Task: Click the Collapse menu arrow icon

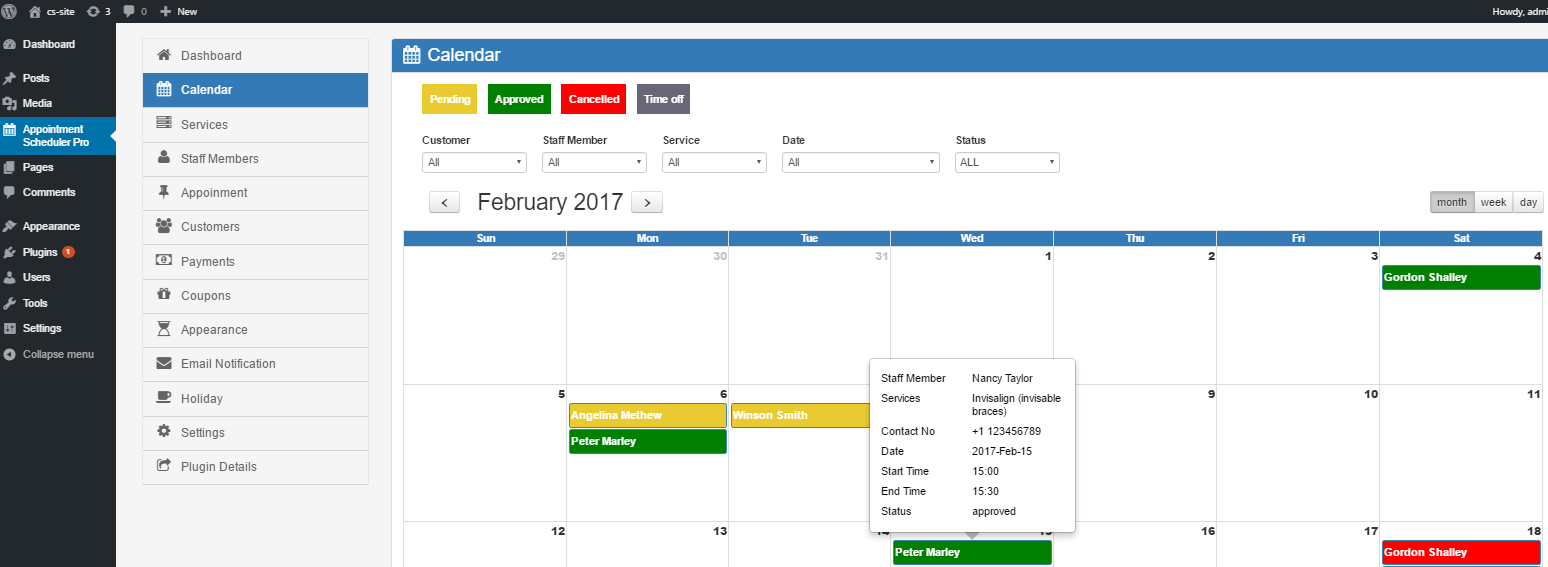Action: coord(10,354)
